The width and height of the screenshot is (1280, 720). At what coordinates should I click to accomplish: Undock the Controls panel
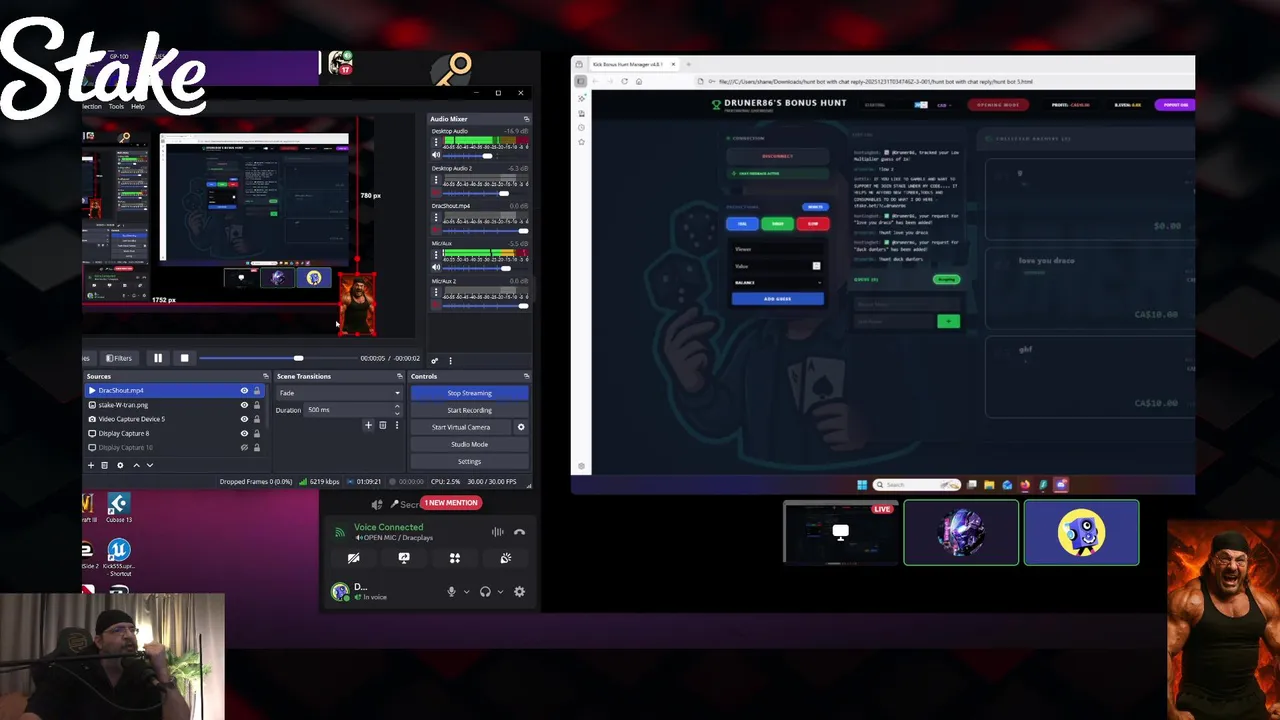pyautogui.click(x=526, y=377)
